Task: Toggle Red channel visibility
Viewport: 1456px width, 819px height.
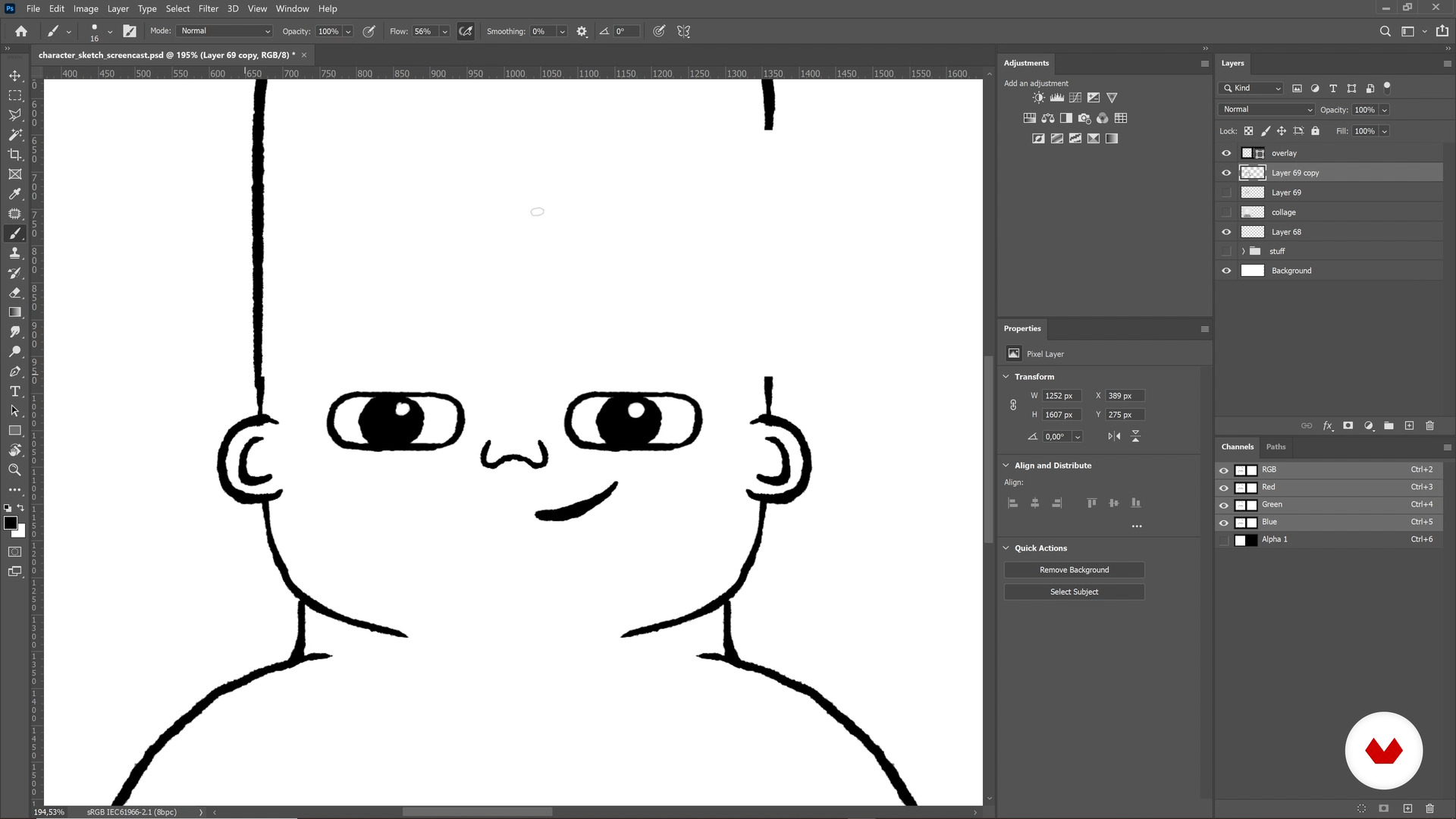Action: coord(1223,488)
